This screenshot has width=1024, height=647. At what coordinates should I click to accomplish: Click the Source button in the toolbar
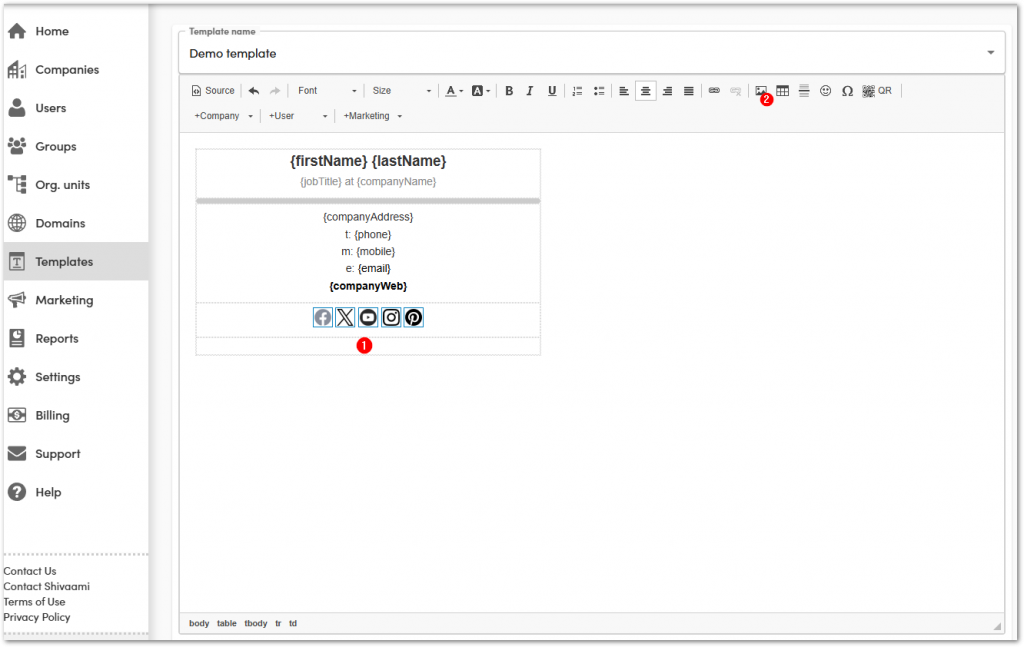tap(212, 90)
